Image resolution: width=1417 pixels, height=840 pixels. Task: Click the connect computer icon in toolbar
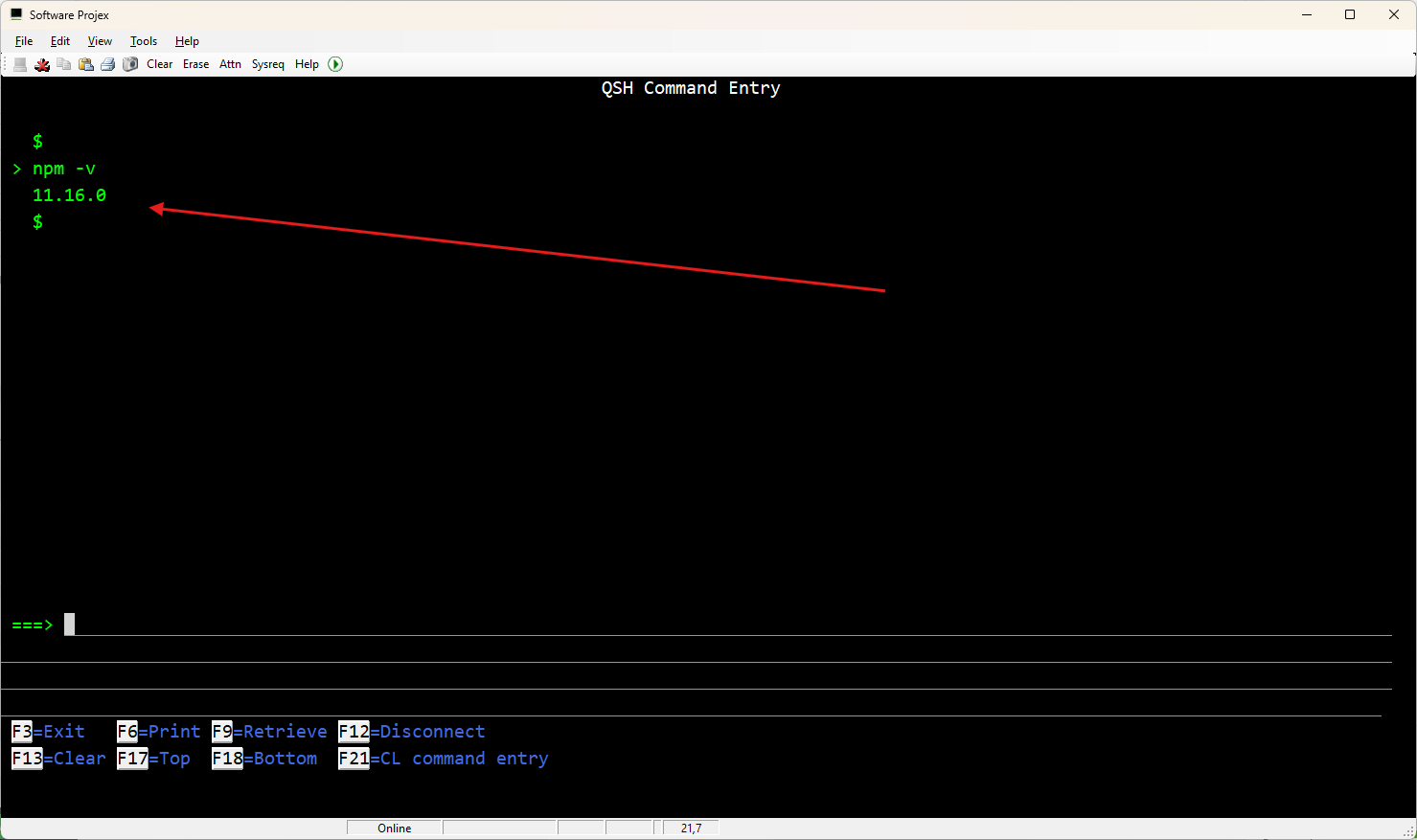point(20,64)
